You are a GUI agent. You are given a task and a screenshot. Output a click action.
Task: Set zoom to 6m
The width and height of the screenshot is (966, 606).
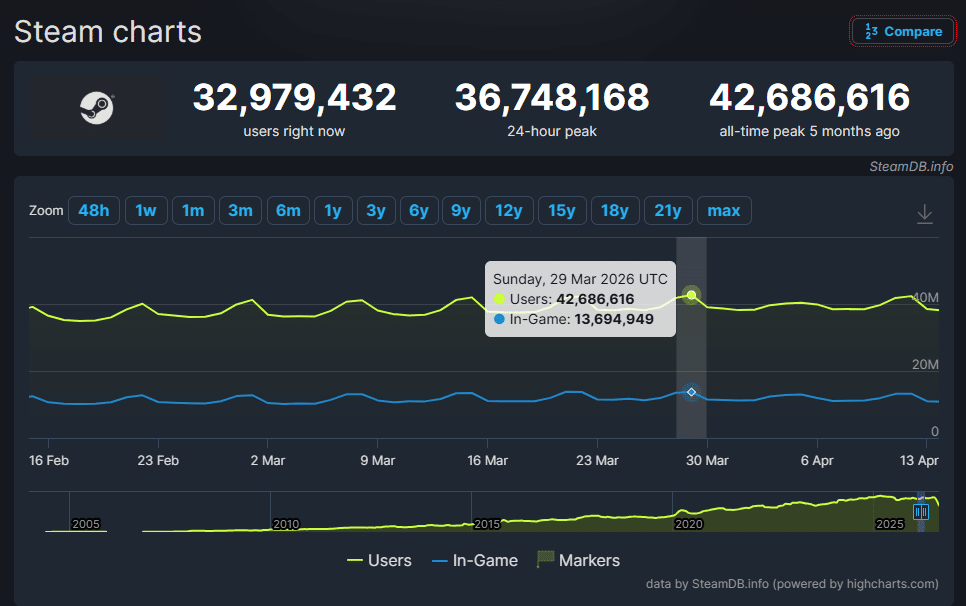pyautogui.click(x=288, y=211)
